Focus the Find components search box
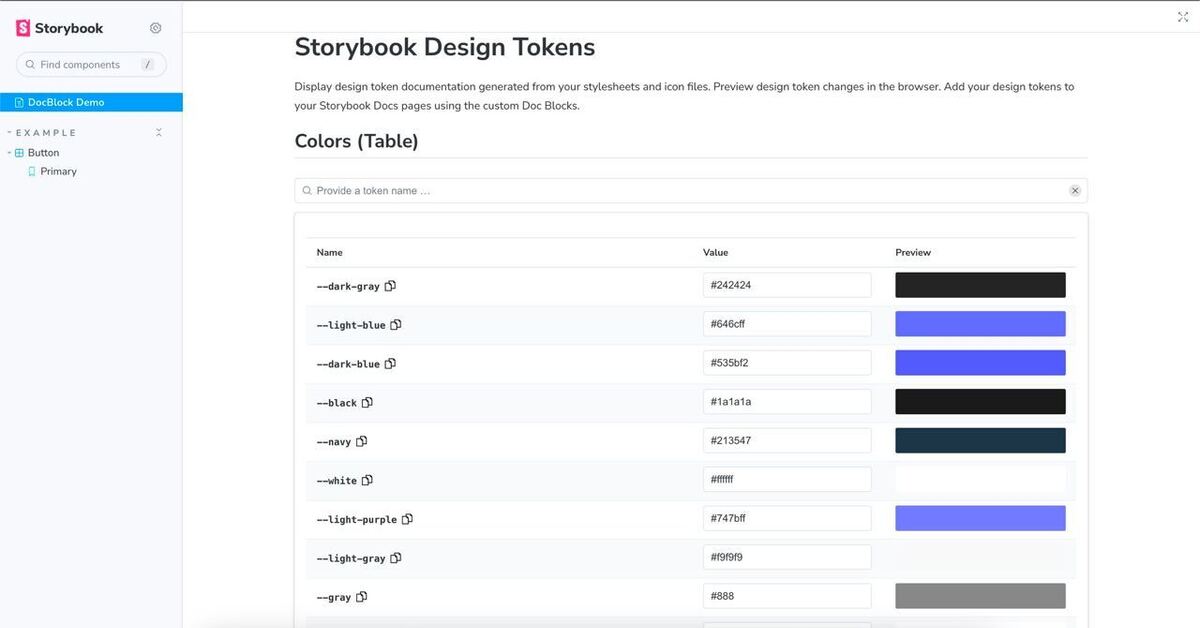Screen dimensions: 1200x628 tap(90, 65)
